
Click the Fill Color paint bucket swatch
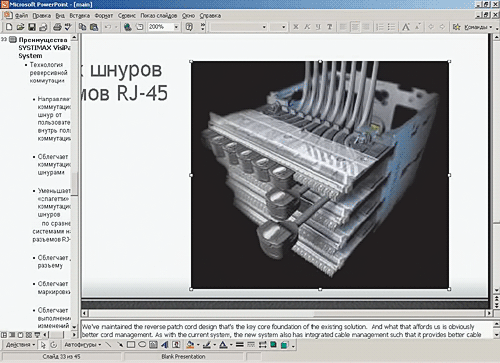pos(191,345)
